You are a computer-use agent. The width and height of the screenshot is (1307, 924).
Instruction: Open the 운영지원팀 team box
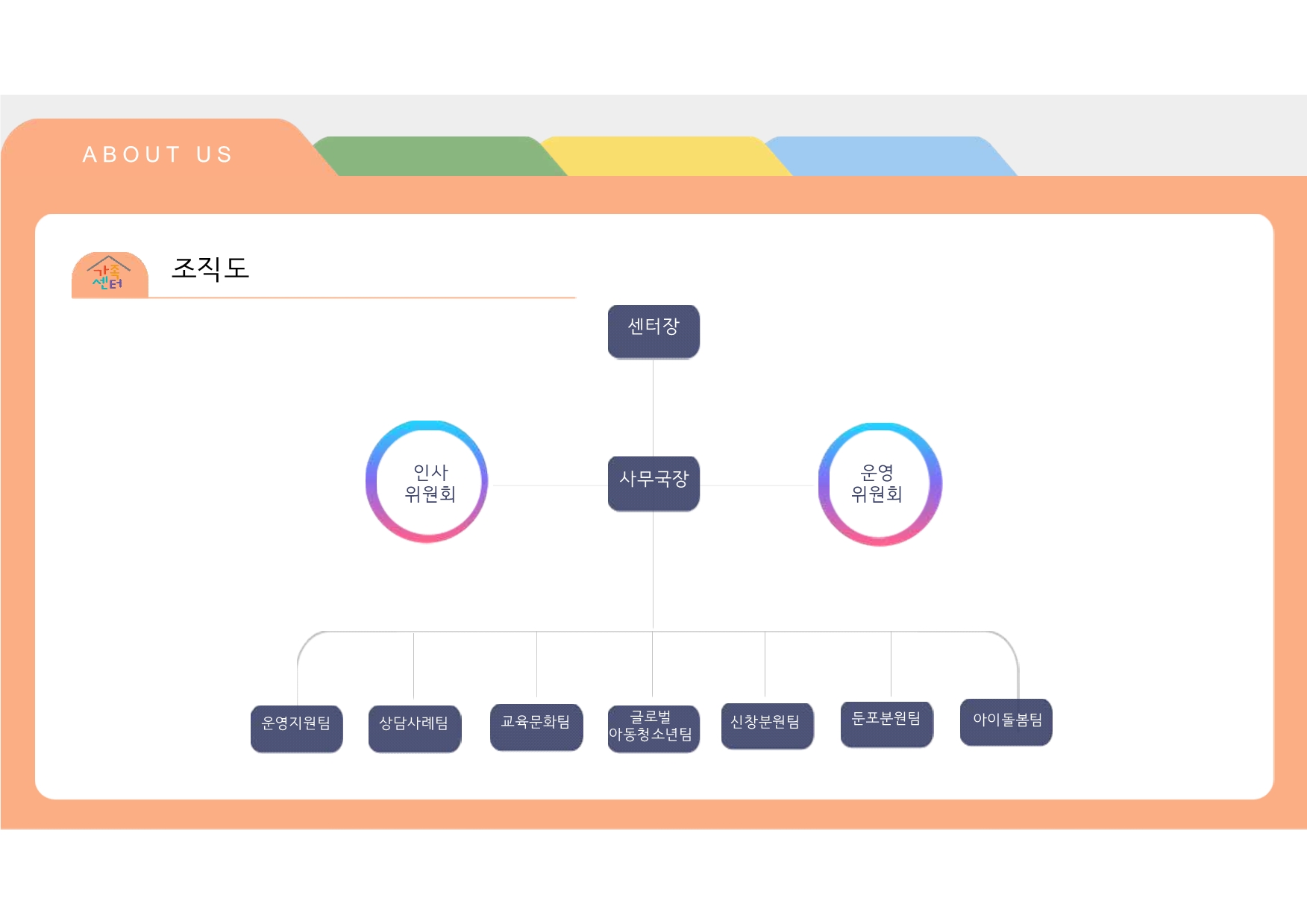tap(296, 728)
